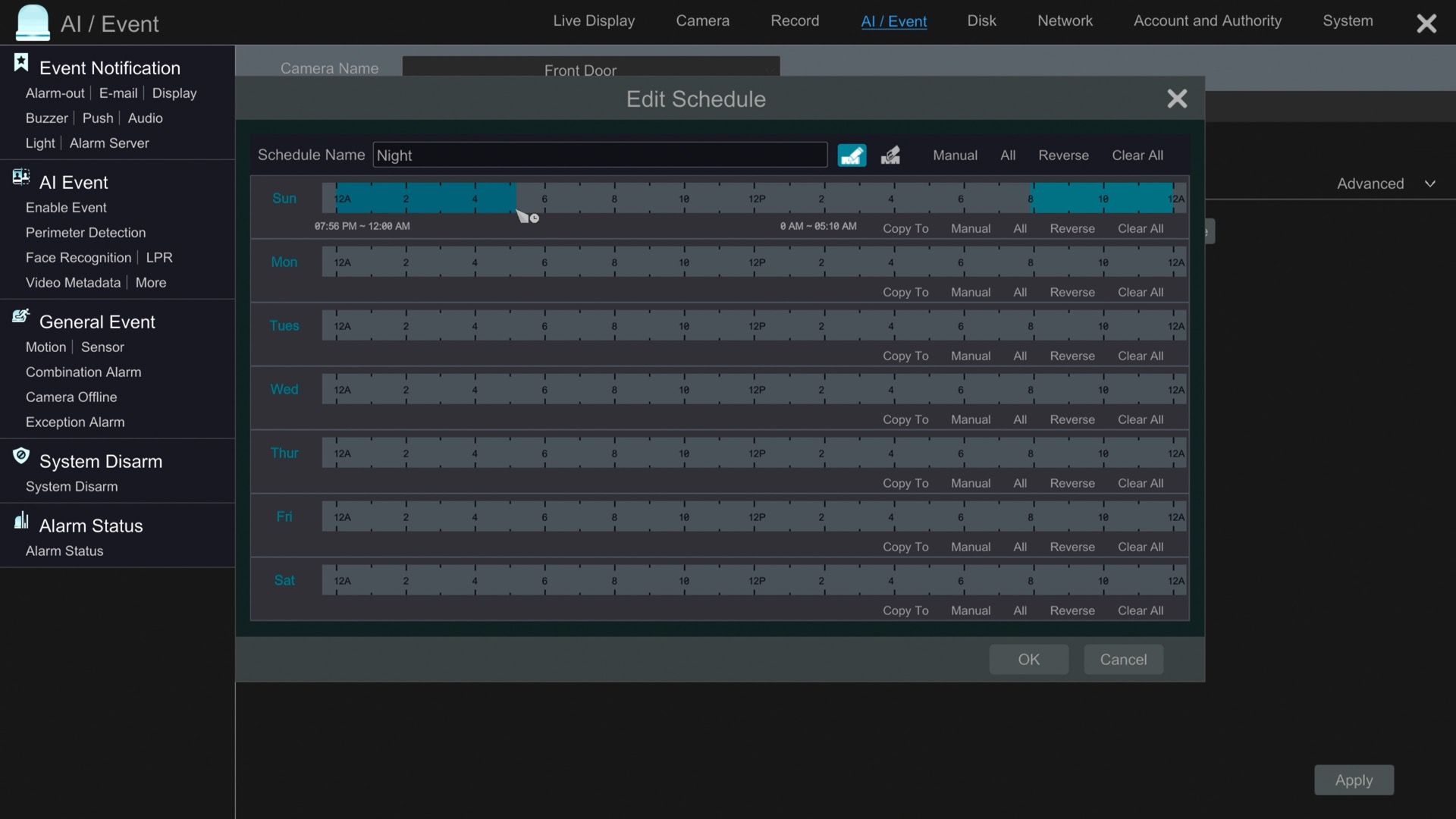Click top Clear All in schedule header
The height and width of the screenshot is (819, 1456).
coord(1137,155)
